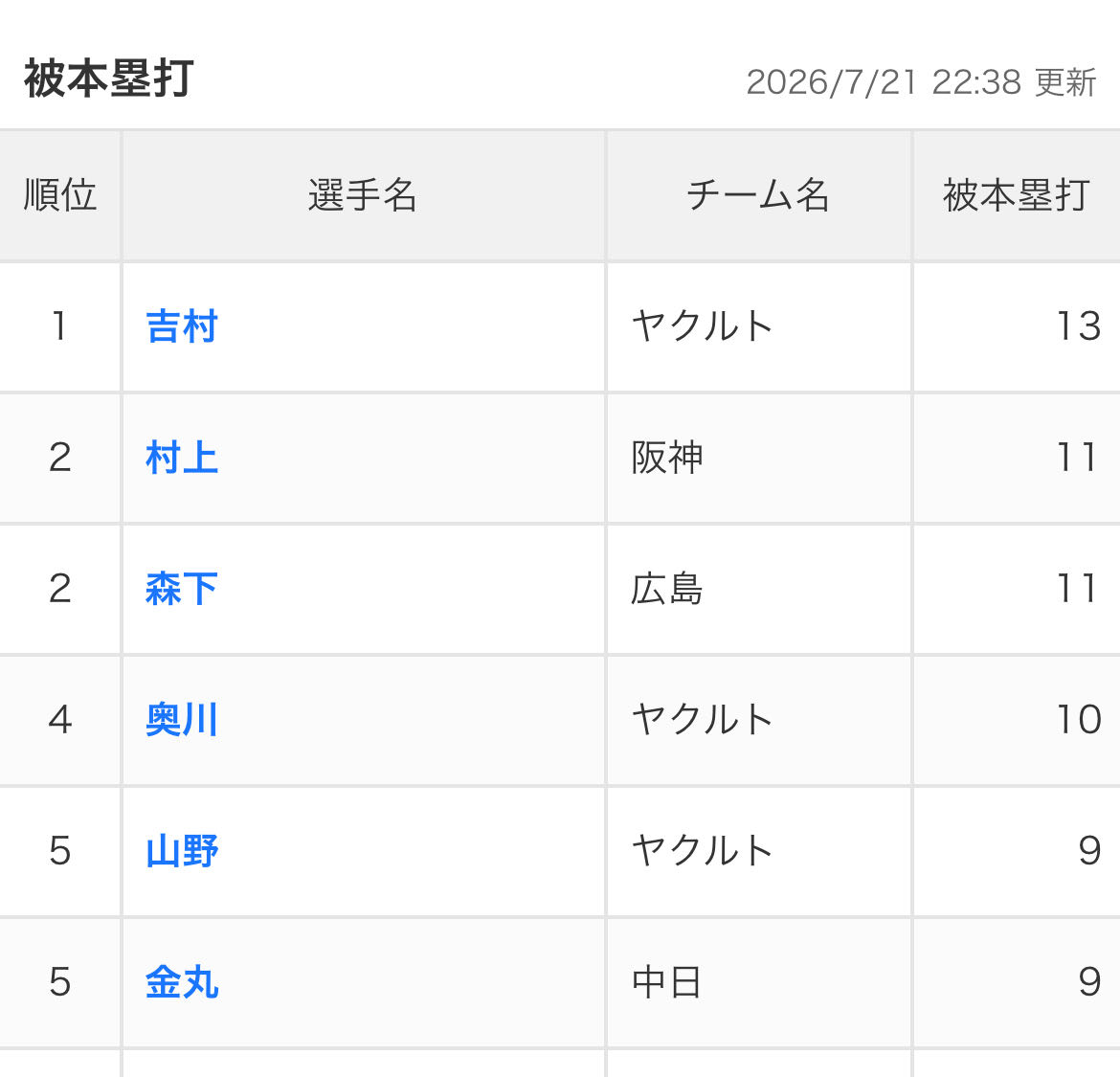Open player link 吉村
Viewport: 1120px width, 1077px height.
(182, 327)
